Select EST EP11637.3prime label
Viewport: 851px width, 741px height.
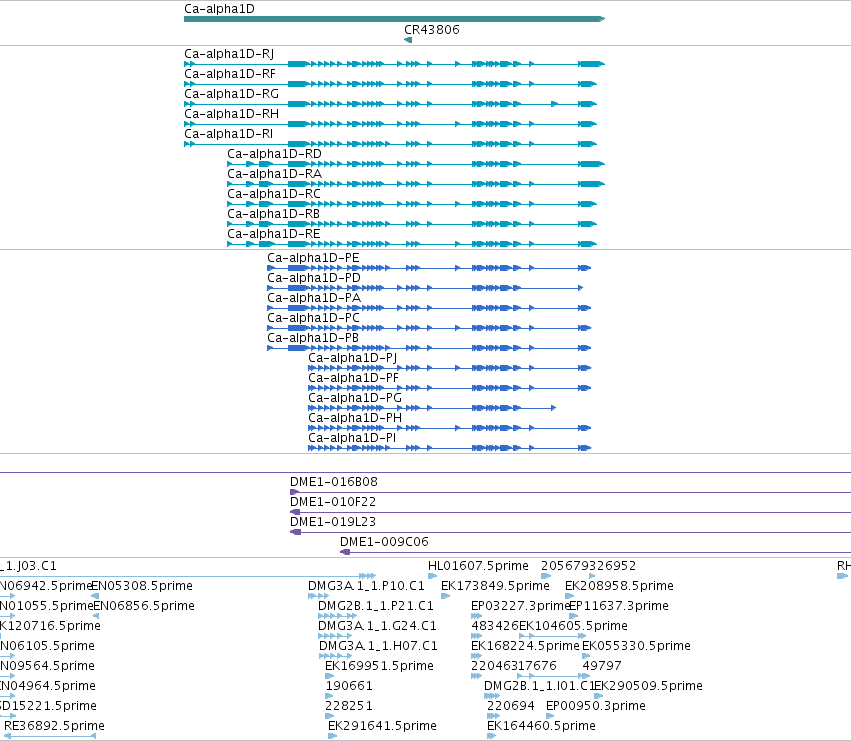(619, 606)
